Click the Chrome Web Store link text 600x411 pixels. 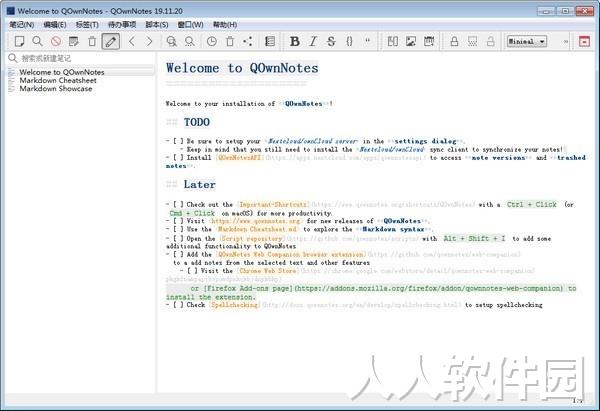[x=267, y=271]
